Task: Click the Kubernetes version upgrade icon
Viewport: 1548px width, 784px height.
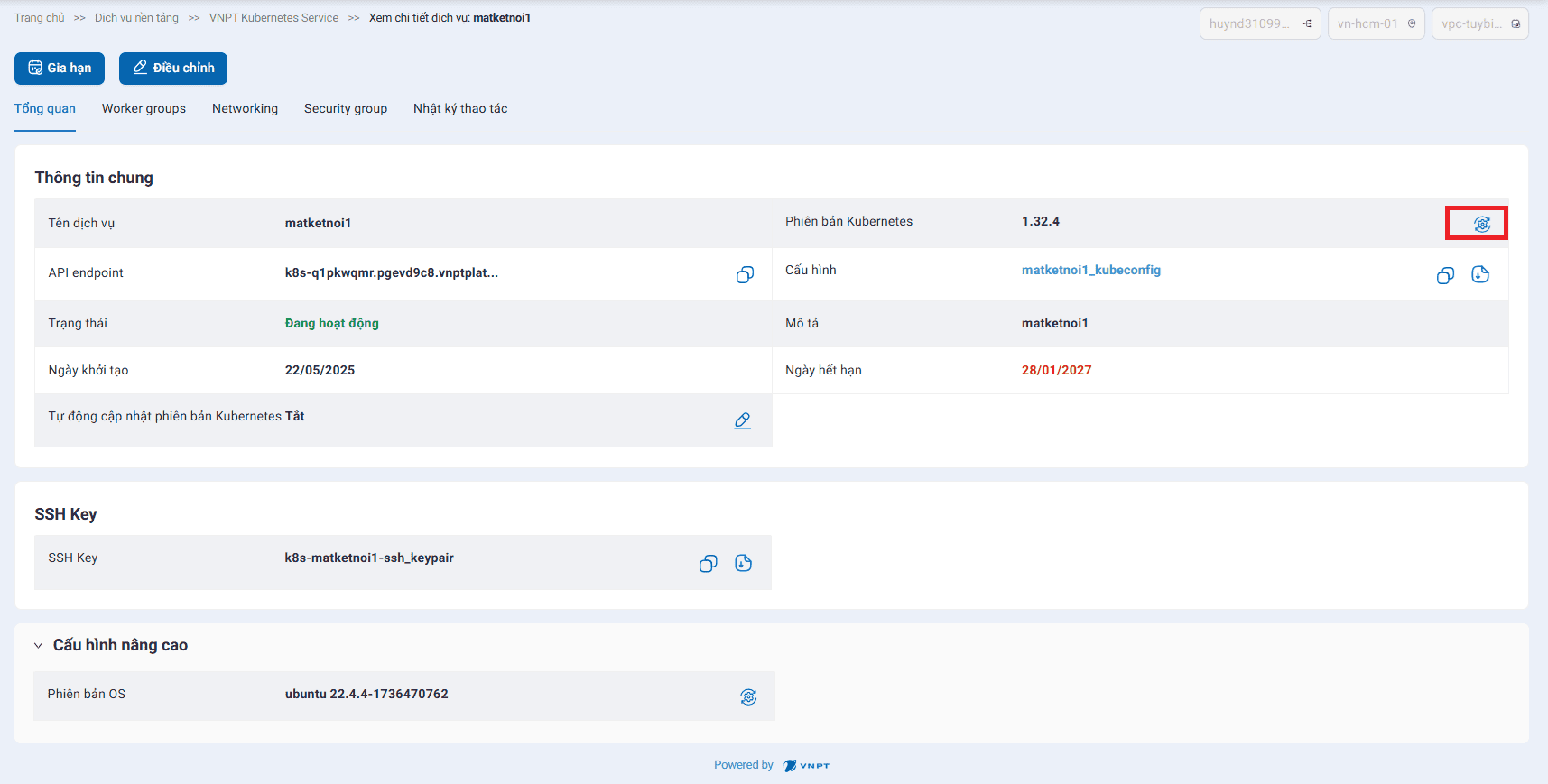Action: [1481, 224]
